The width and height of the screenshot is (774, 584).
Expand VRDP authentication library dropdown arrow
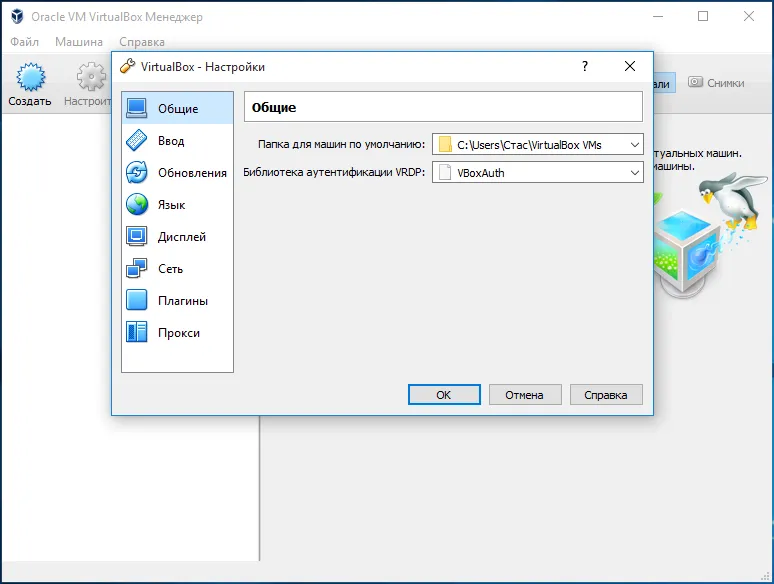(635, 173)
